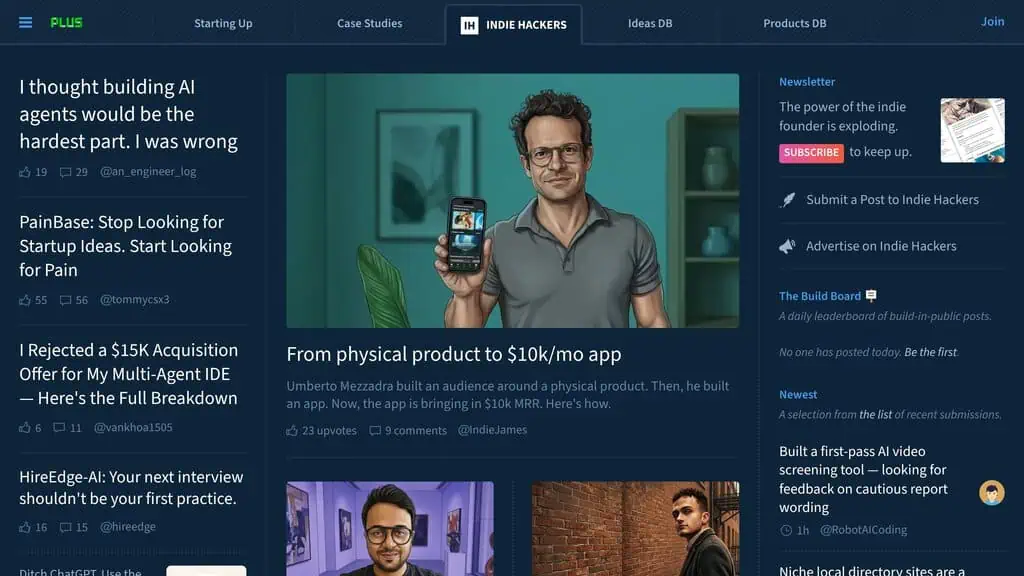The width and height of the screenshot is (1024, 576).
Task: Visit @hireedge profile
Action: click(127, 526)
